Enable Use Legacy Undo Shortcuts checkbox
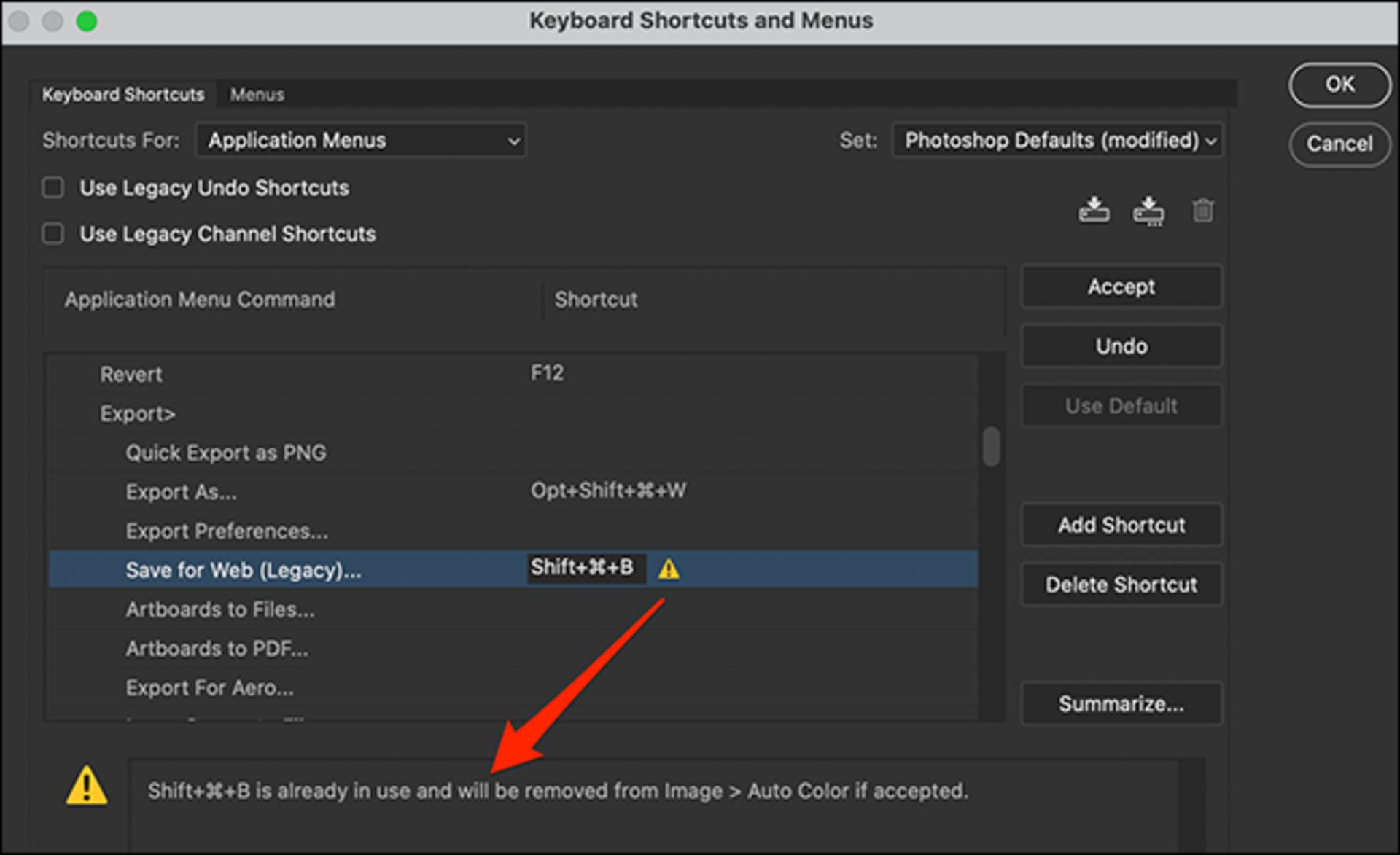Viewport: 1400px width, 855px height. 53,188
